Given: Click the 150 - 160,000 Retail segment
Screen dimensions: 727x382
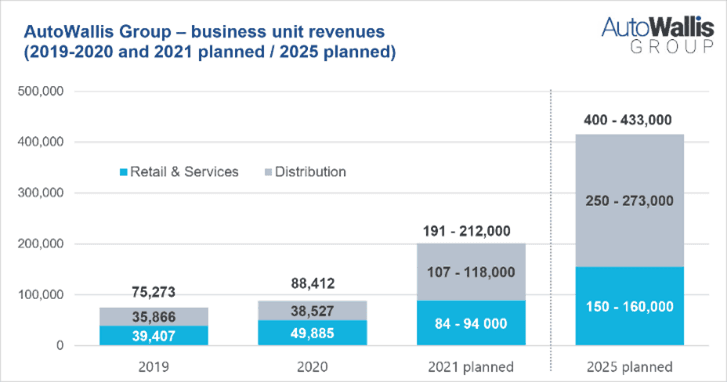Looking at the screenshot, I should tap(630, 306).
